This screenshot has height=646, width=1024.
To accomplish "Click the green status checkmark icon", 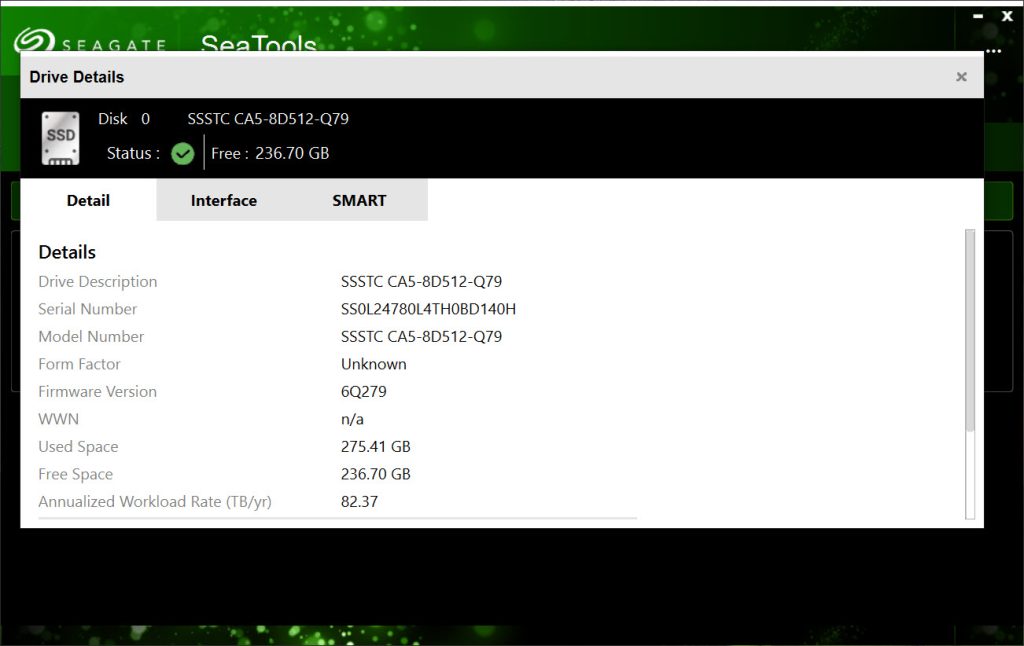I will pyautogui.click(x=182, y=153).
